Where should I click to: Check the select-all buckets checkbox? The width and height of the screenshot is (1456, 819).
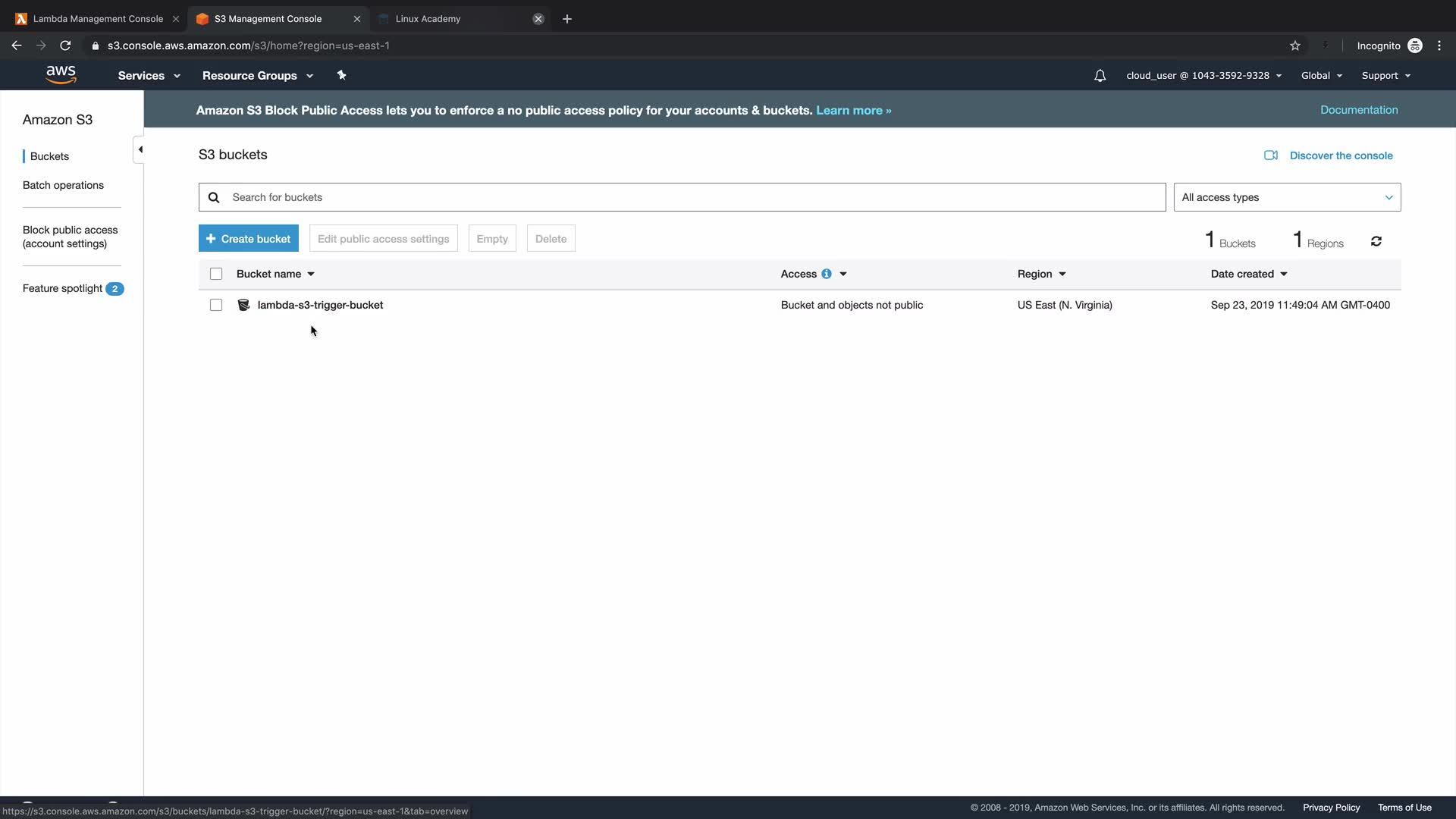pyautogui.click(x=216, y=274)
